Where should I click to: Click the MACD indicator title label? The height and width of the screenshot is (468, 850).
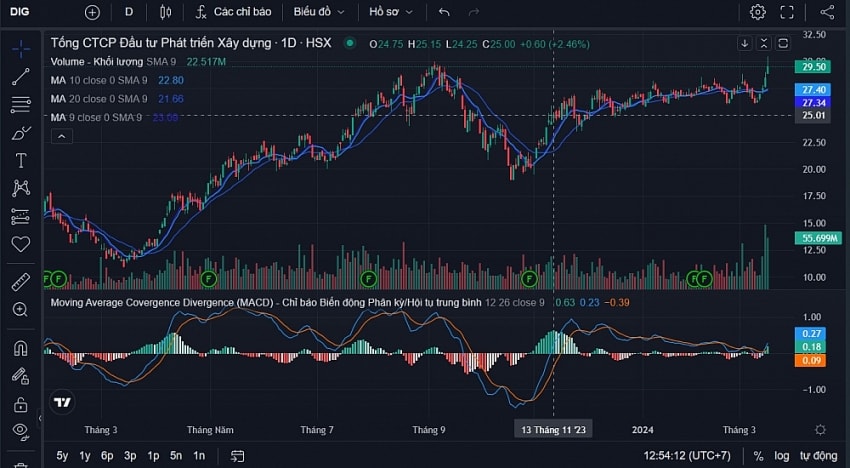click(x=266, y=303)
